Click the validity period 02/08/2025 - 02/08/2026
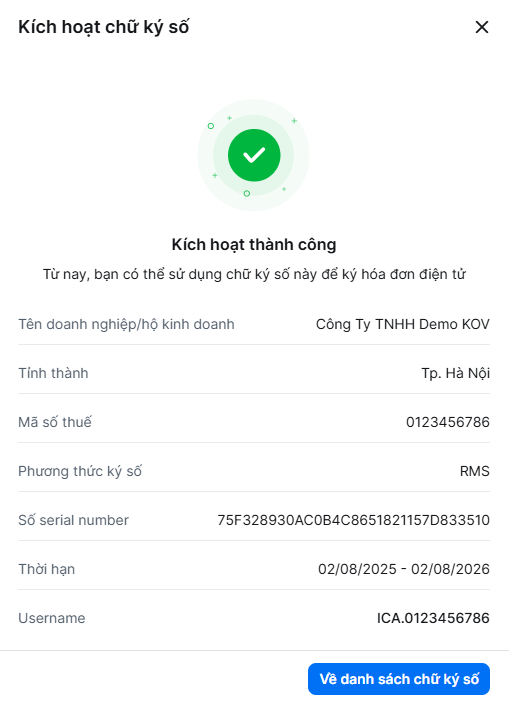Screen dimensions: 509x701 (404, 569)
